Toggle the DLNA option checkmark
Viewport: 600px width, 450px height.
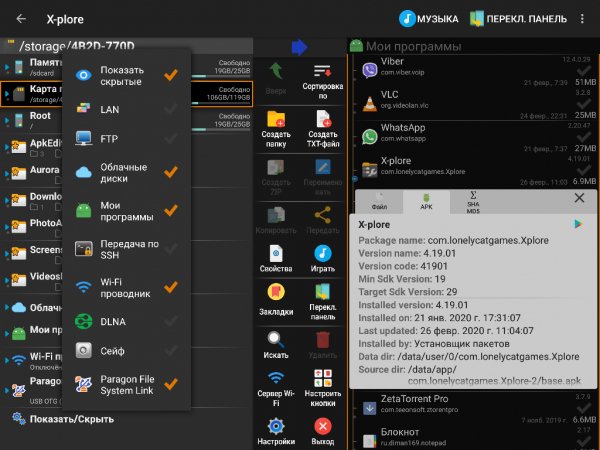pos(171,321)
